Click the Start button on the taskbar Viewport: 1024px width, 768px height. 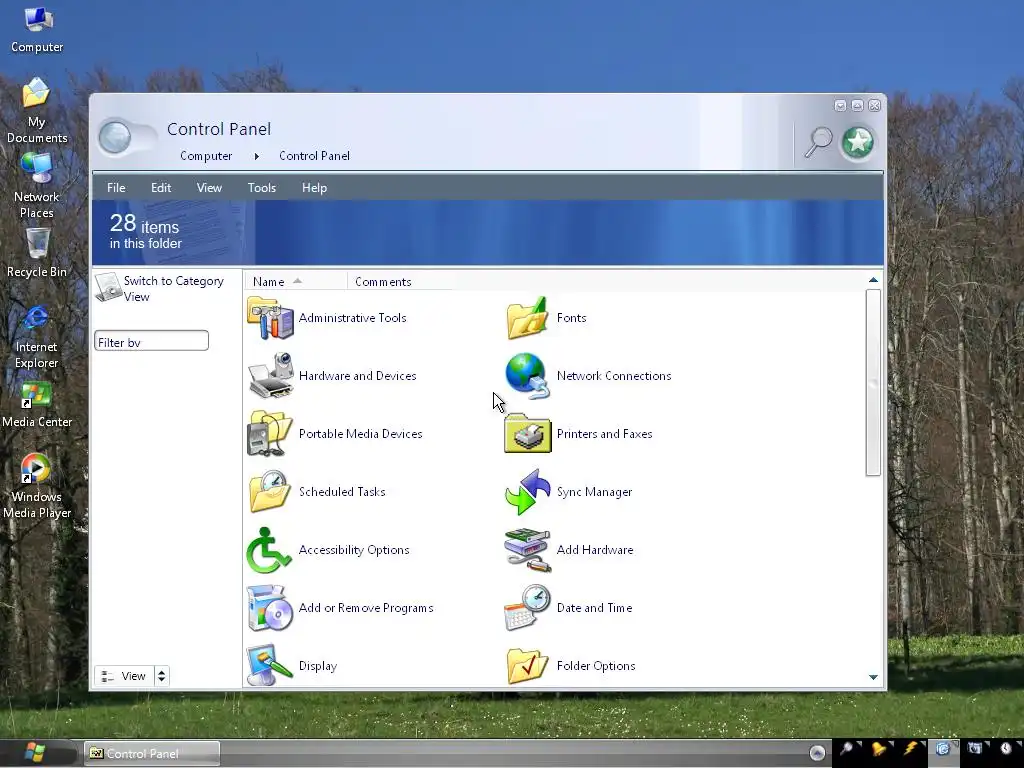36,752
